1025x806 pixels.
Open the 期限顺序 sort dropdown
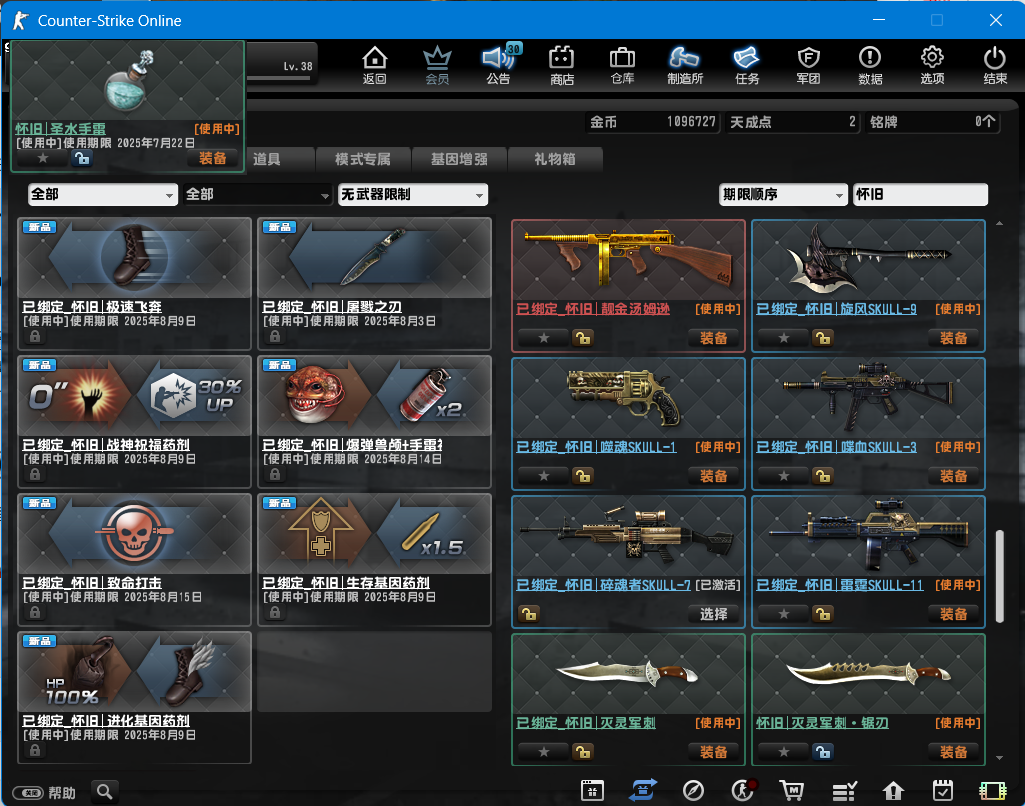(783, 194)
